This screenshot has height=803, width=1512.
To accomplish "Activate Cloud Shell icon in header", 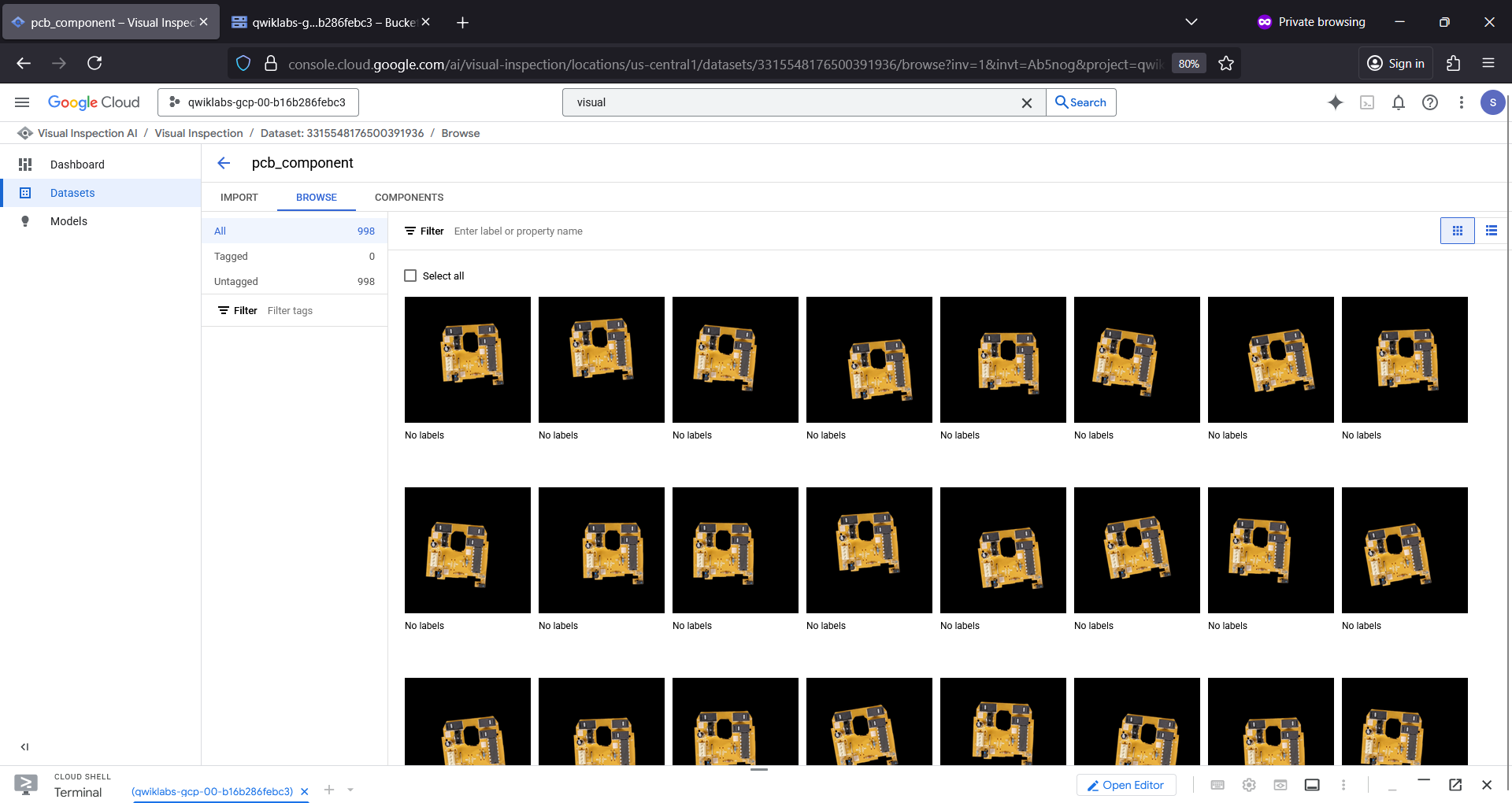I will (1367, 102).
